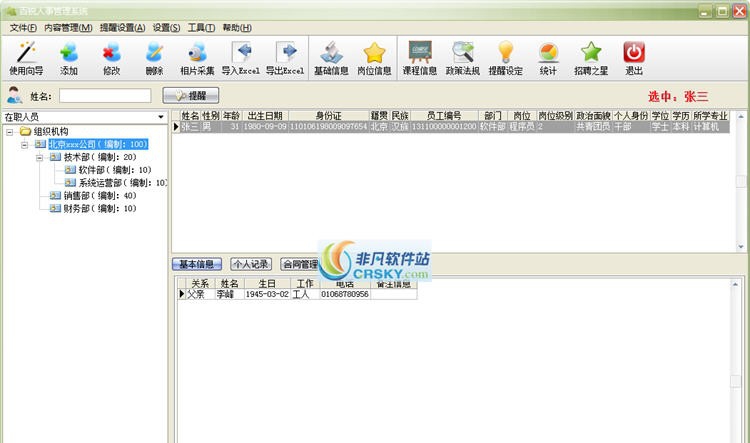Select 北京xxx公司 in the tree

click(98, 144)
